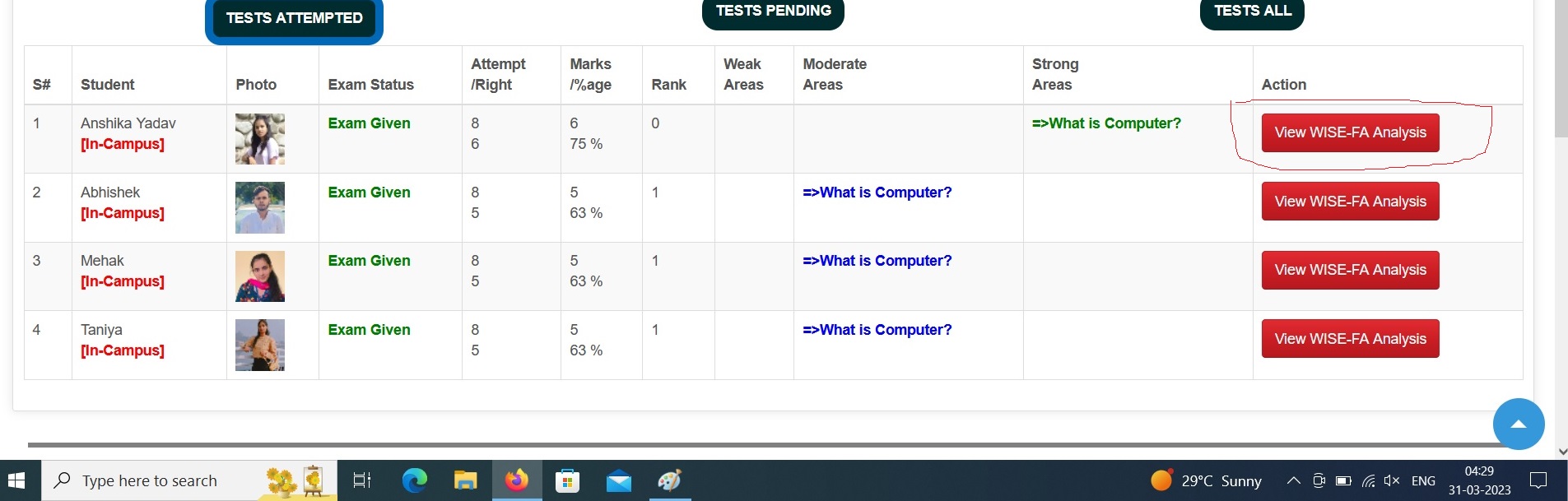Open the Paint app in taskbar
The width and height of the screenshot is (1568, 501).
(669, 480)
